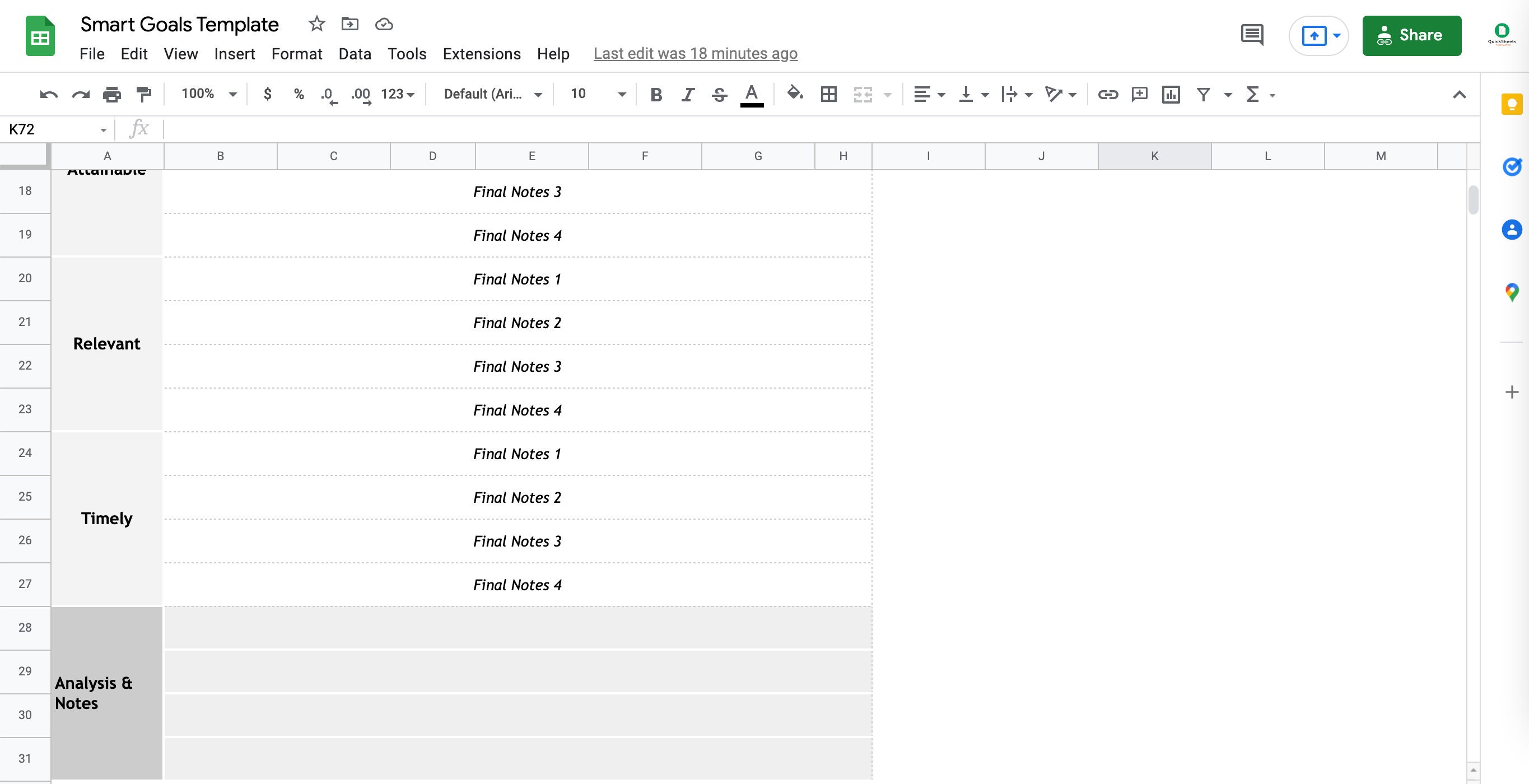Open the text color picker

tap(751, 94)
